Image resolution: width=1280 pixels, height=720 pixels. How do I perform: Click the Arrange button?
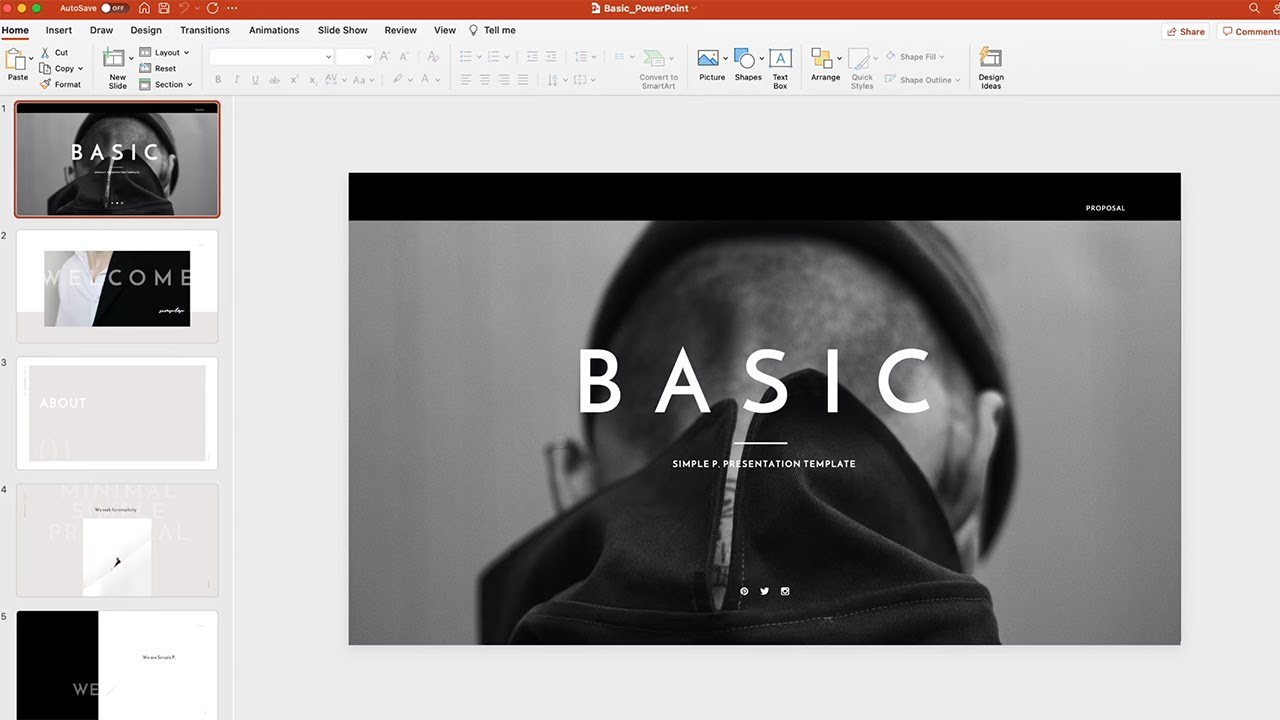825,66
